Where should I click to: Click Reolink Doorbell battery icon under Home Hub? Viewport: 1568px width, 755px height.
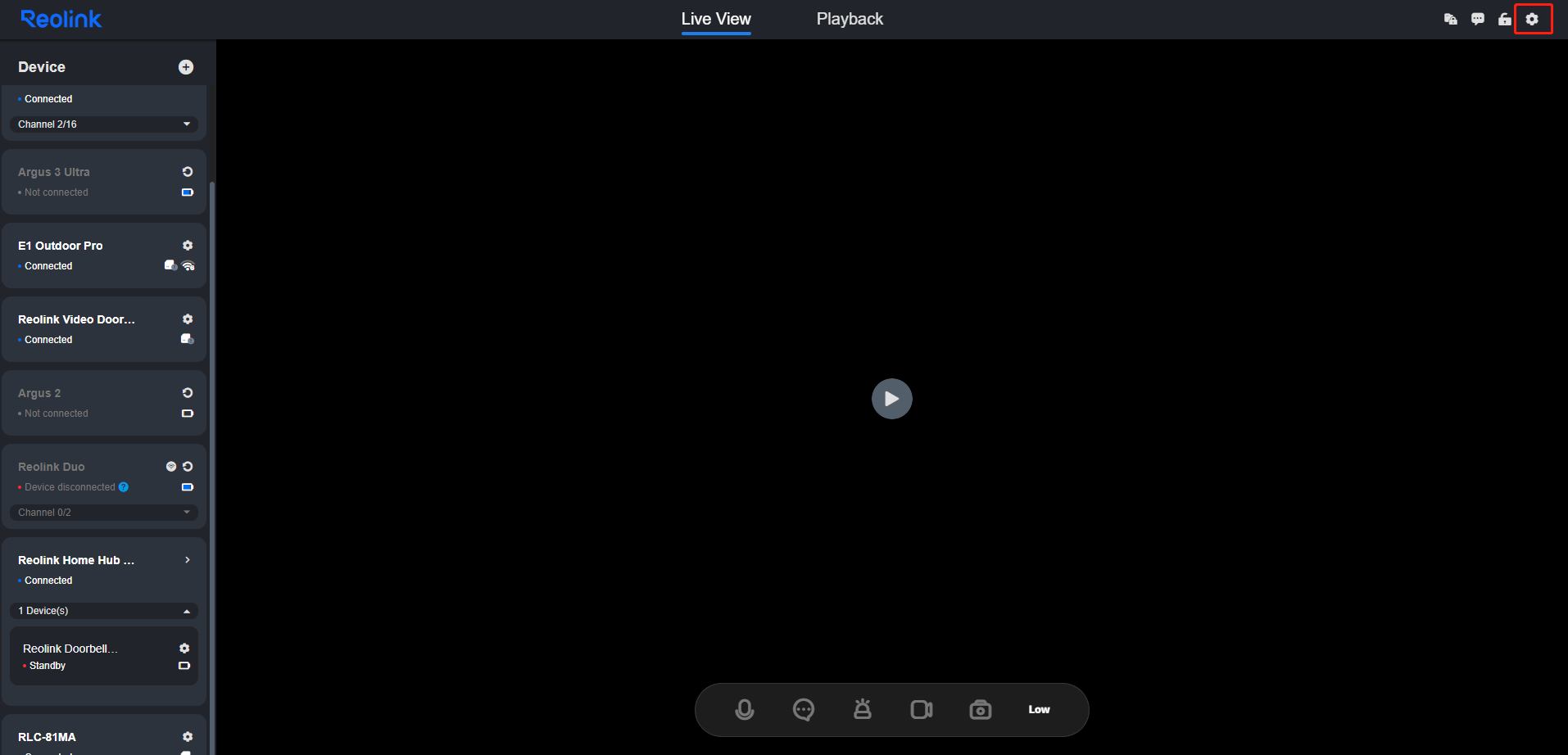point(184,666)
